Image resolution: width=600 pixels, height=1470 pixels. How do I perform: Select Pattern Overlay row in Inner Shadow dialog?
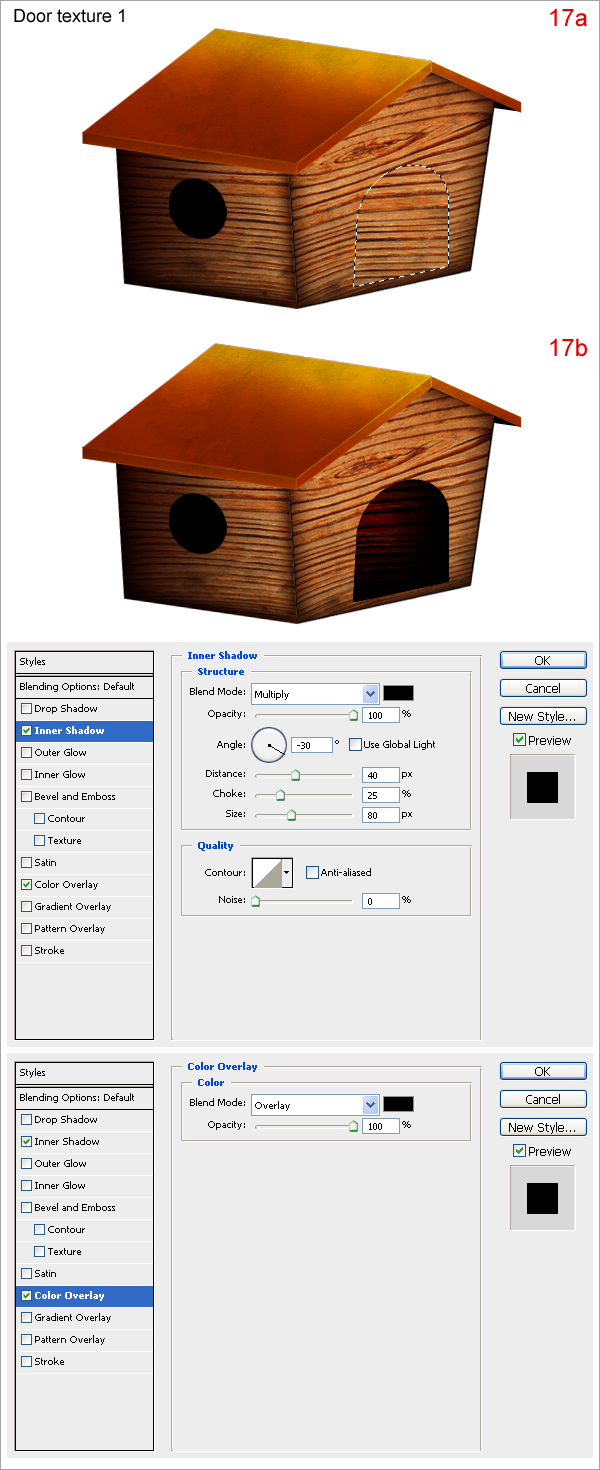(85, 929)
